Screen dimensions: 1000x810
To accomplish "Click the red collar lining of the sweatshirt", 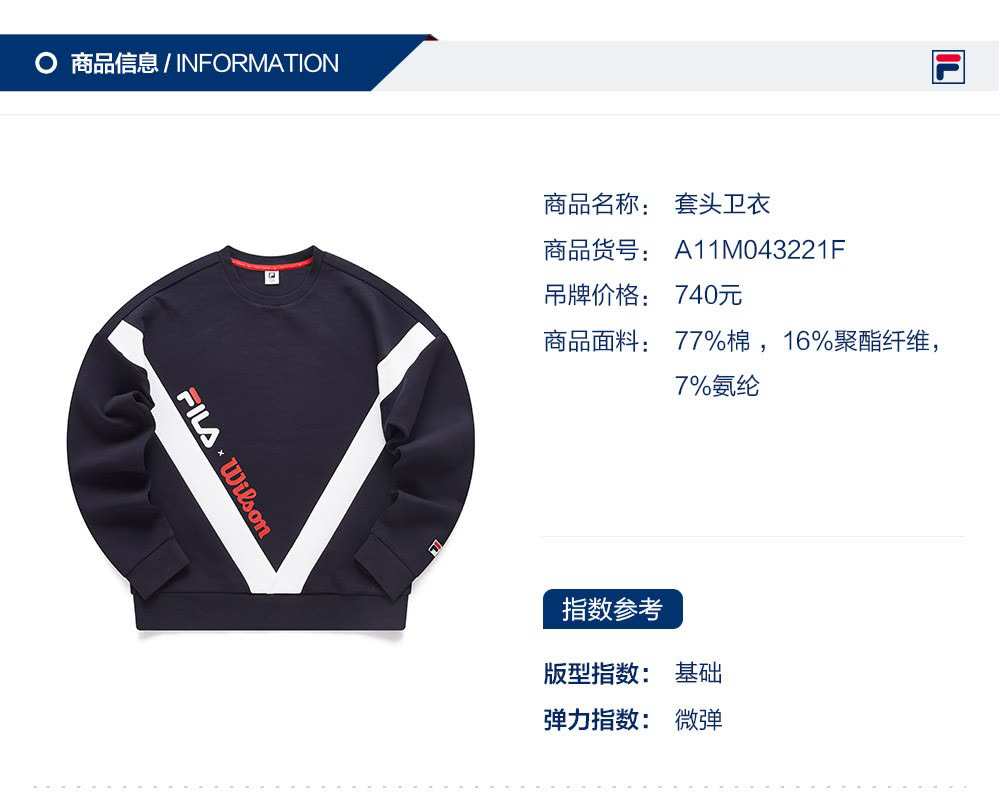I will tap(271, 263).
